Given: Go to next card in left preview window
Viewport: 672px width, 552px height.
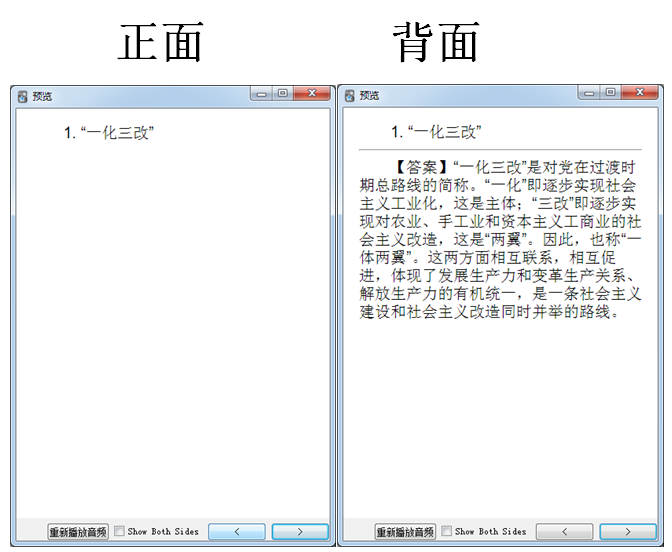Looking at the screenshot, I should [300, 531].
